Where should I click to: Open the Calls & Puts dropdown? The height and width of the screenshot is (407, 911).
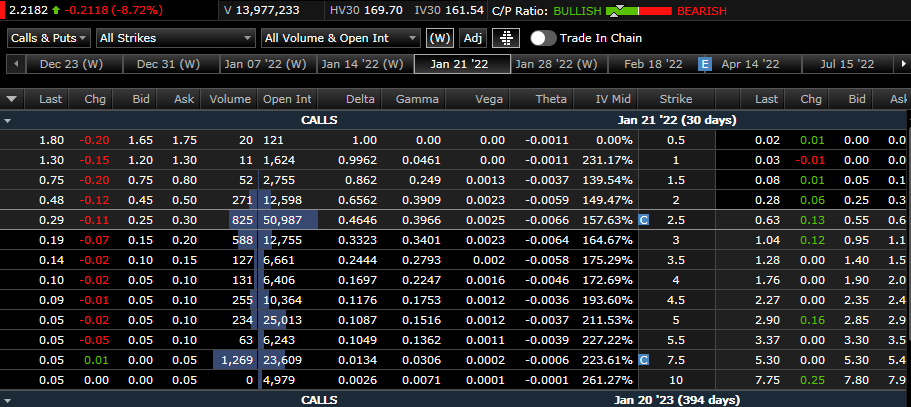(49, 38)
